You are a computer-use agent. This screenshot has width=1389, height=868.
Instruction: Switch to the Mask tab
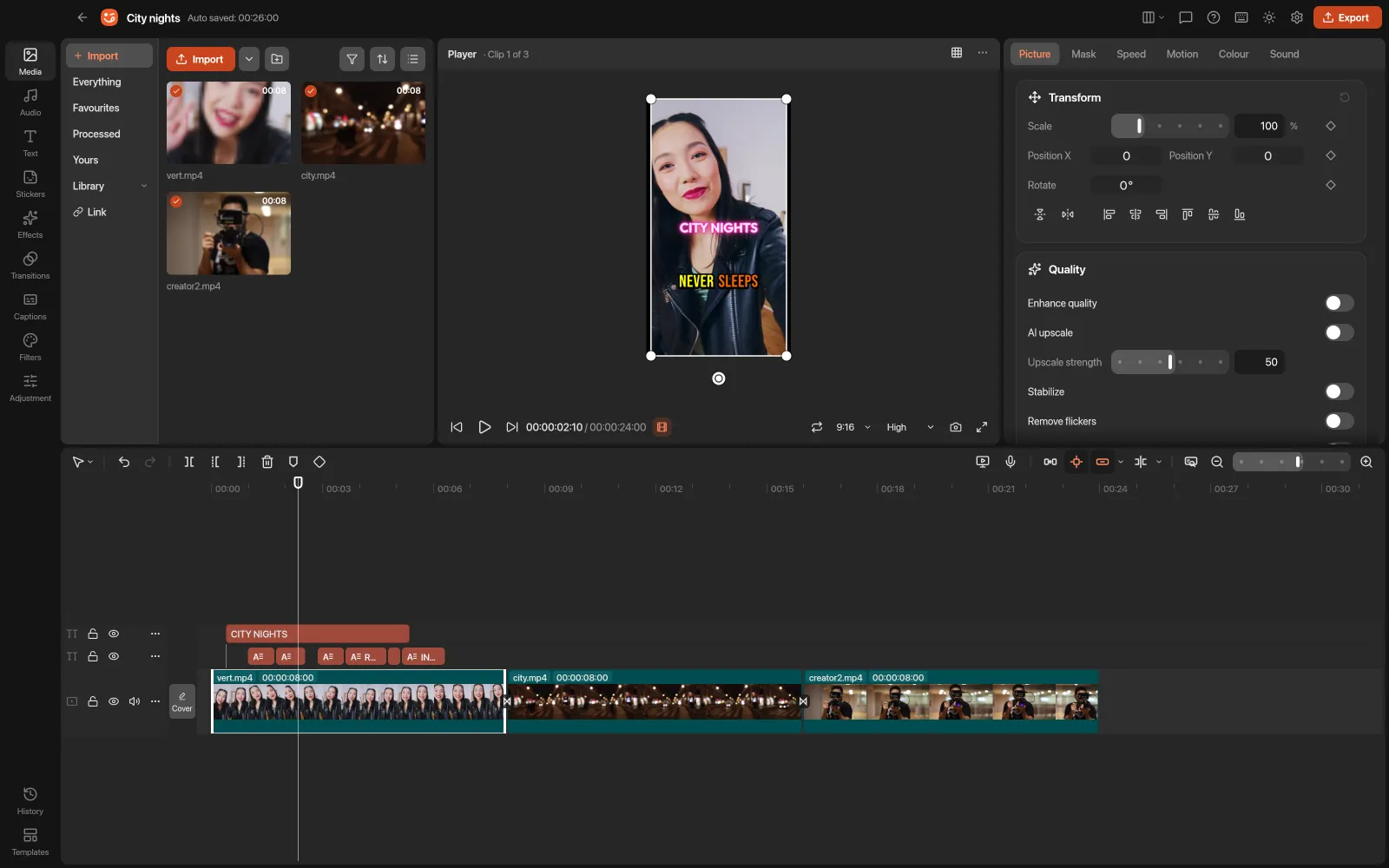tap(1083, 54)
